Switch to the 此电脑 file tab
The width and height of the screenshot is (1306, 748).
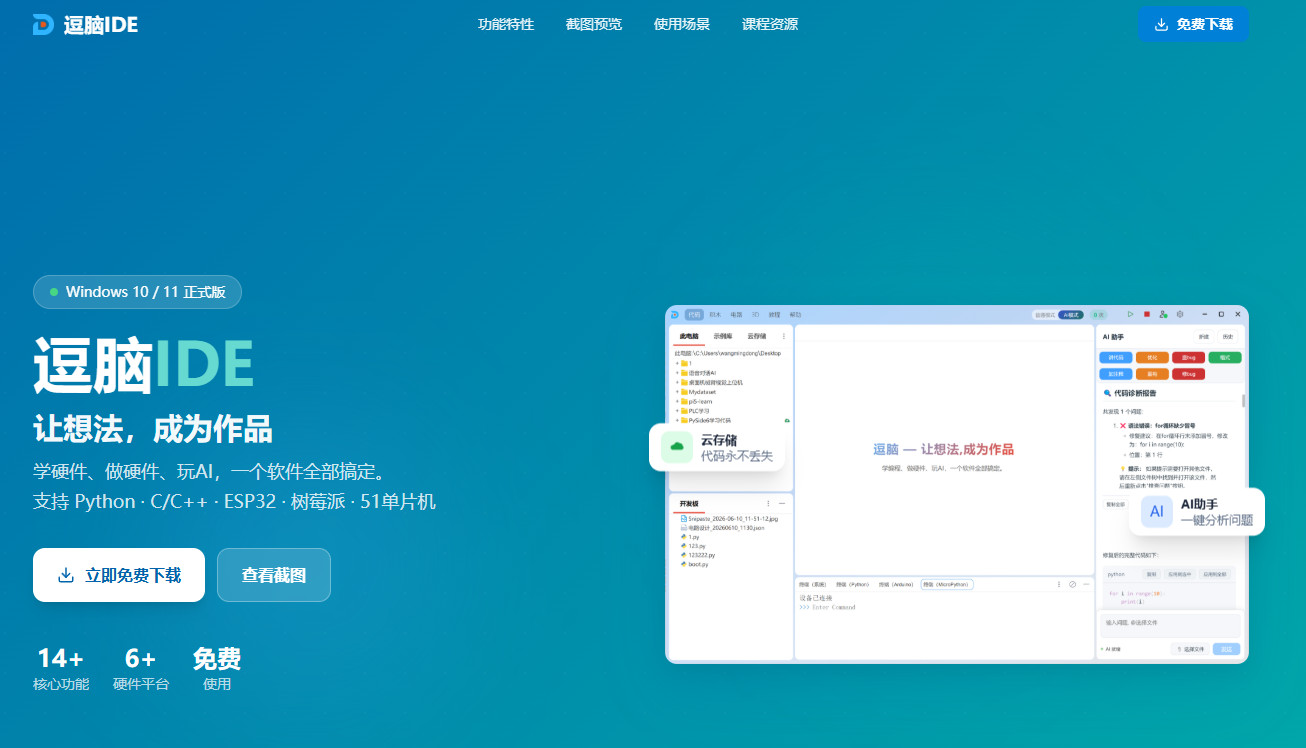(689, 337)
